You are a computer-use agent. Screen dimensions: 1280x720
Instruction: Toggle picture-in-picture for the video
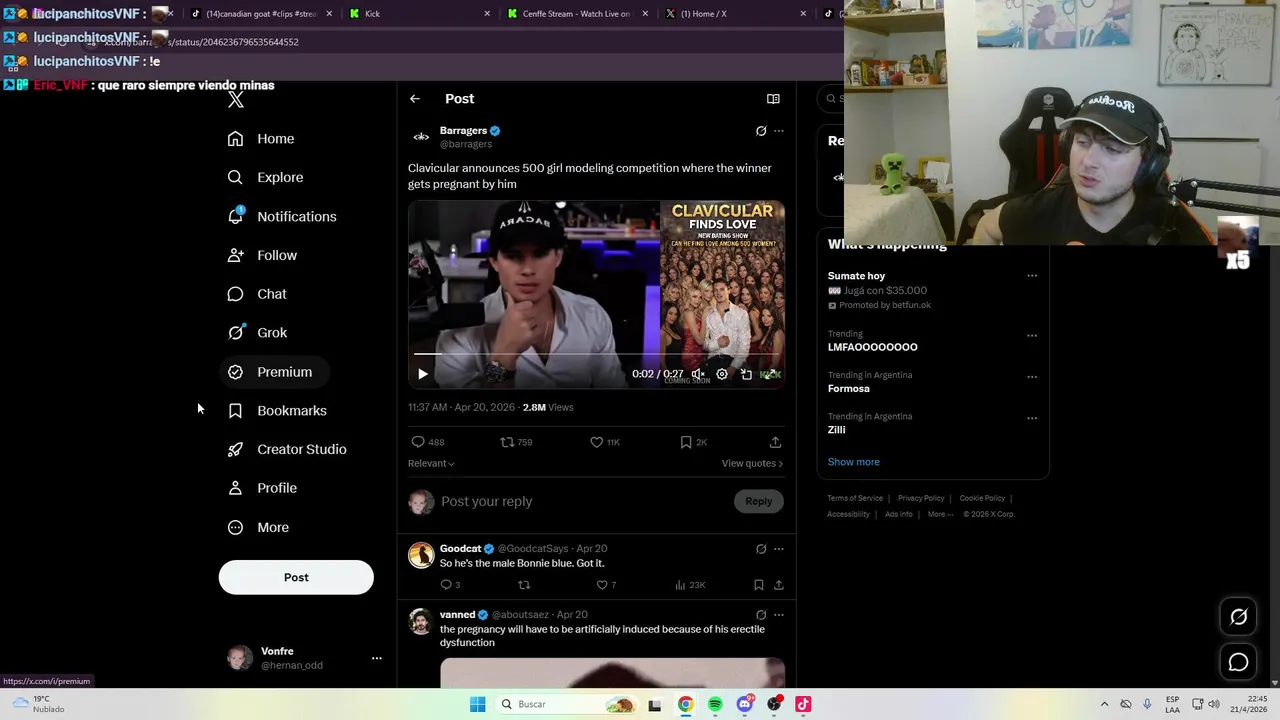coord(746,374)
